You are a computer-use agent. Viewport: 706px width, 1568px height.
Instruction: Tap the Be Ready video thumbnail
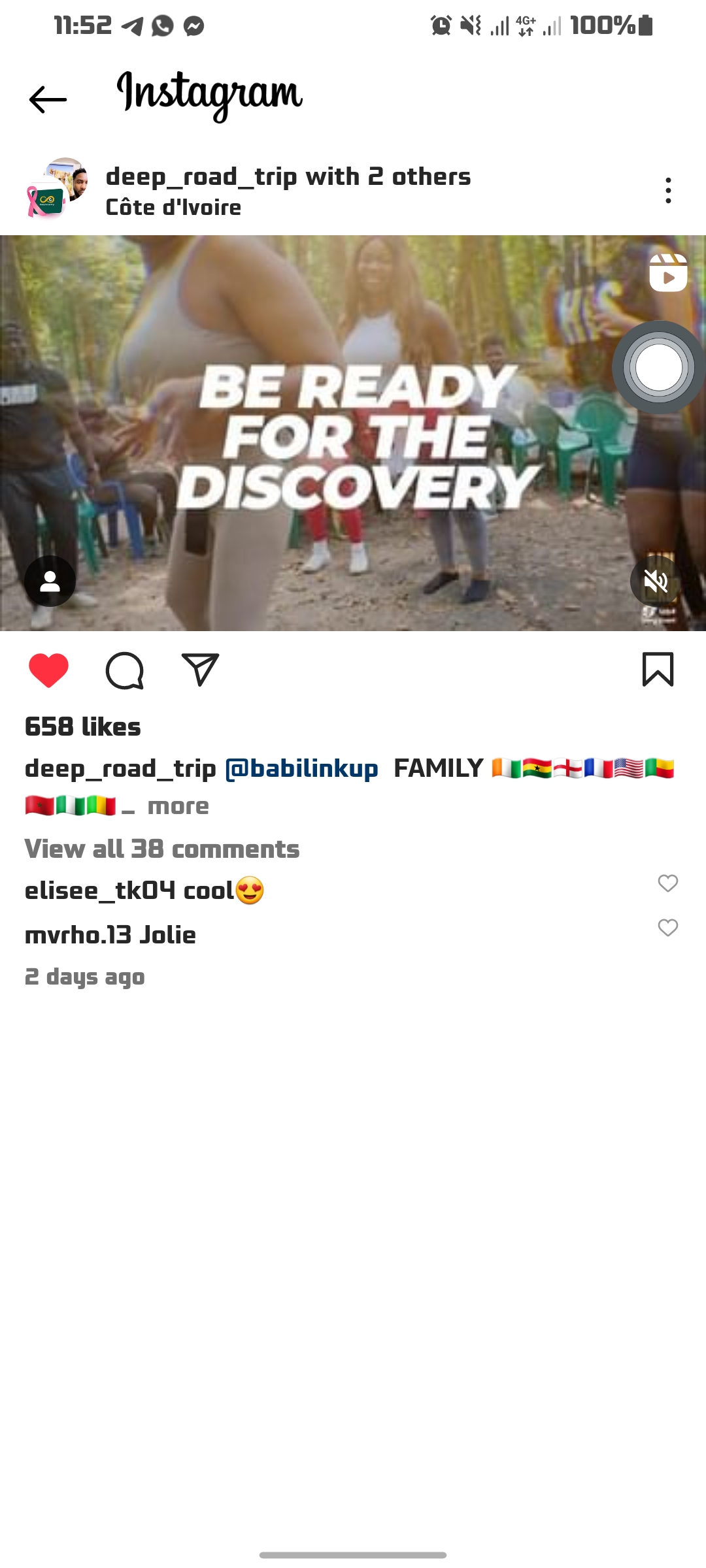(353, 433)
